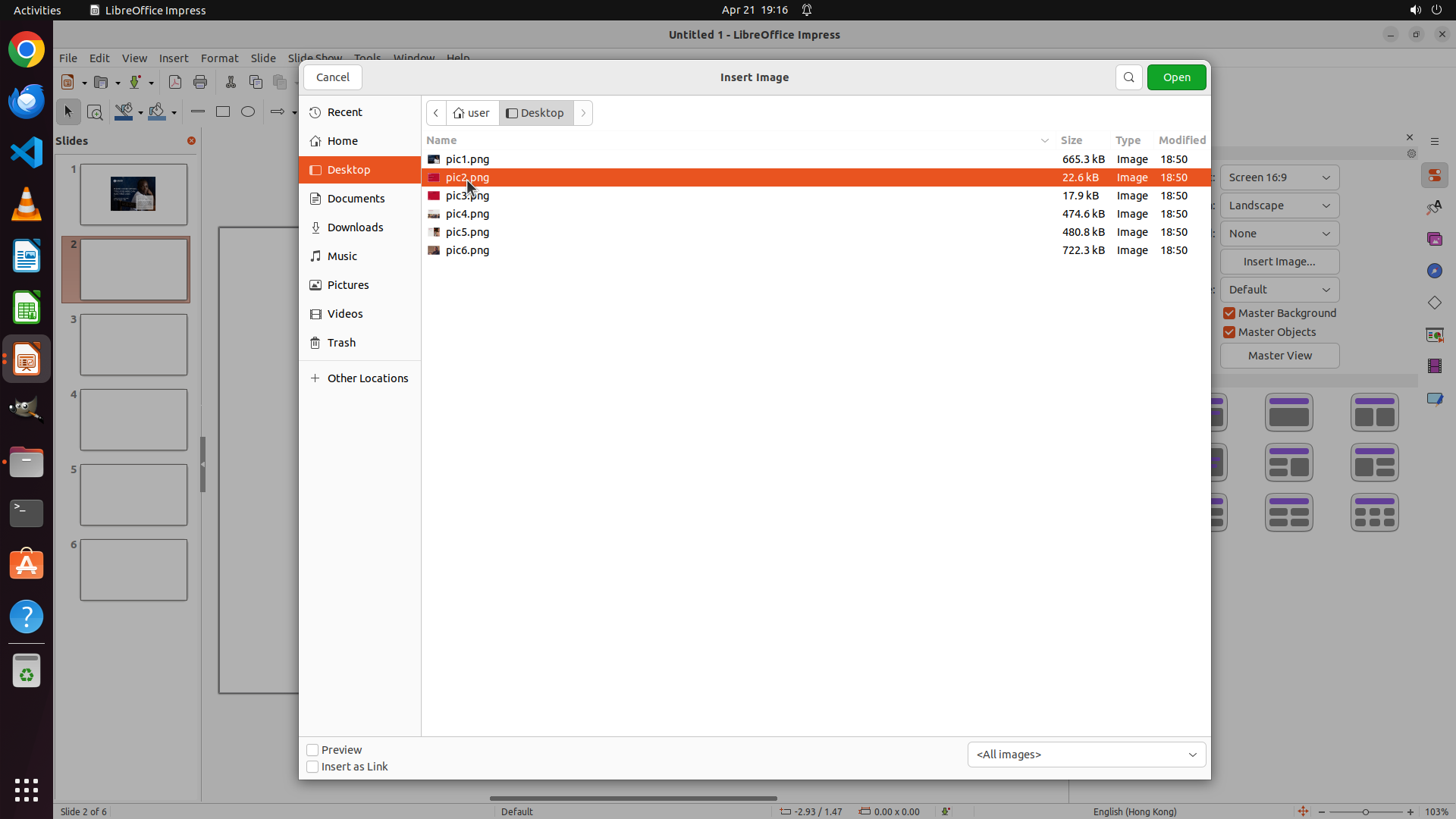The image size is (1456, 819).
Task: Launch VLC from the dock
Action: [27, 205]
